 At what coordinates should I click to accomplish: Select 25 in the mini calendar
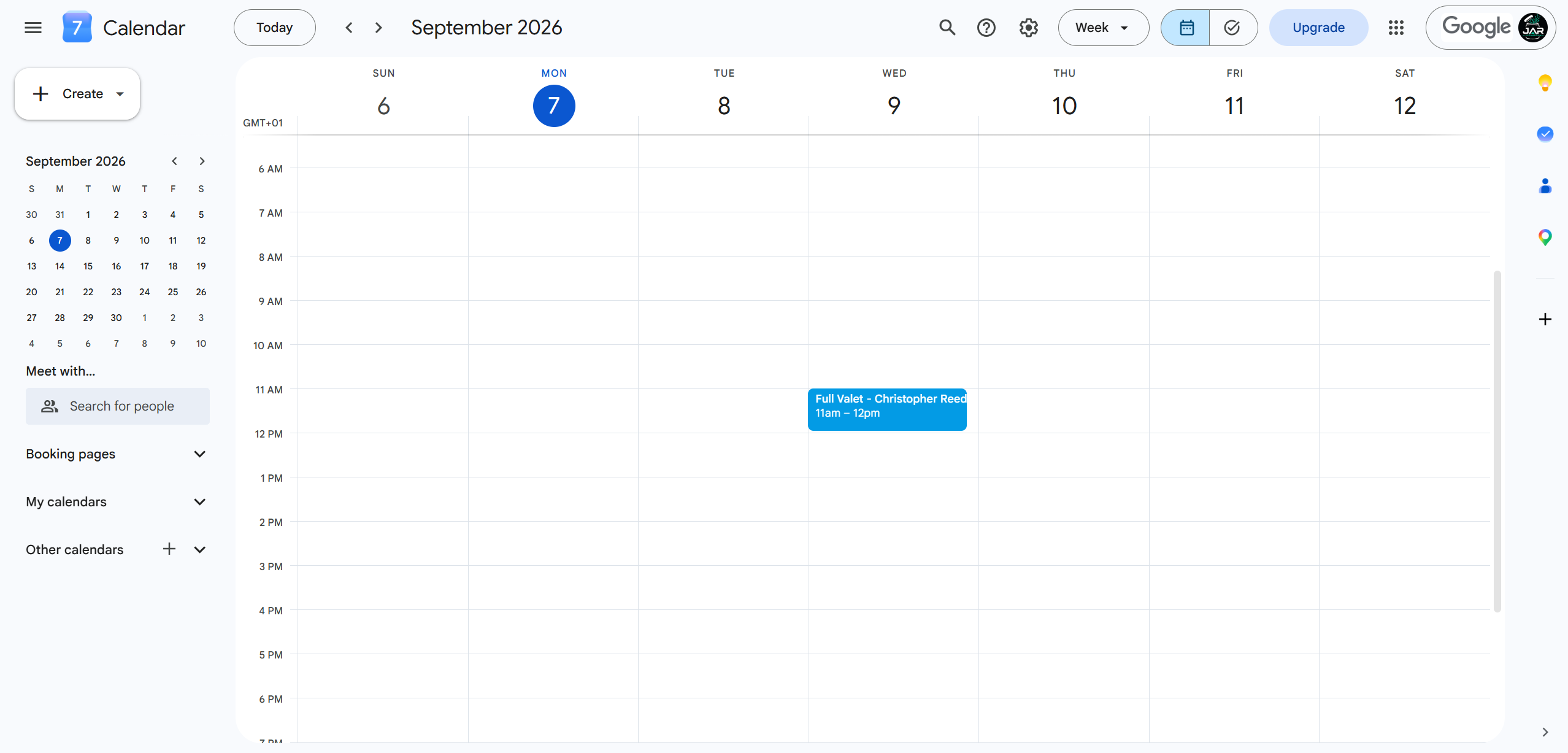(x=173, y=292)
